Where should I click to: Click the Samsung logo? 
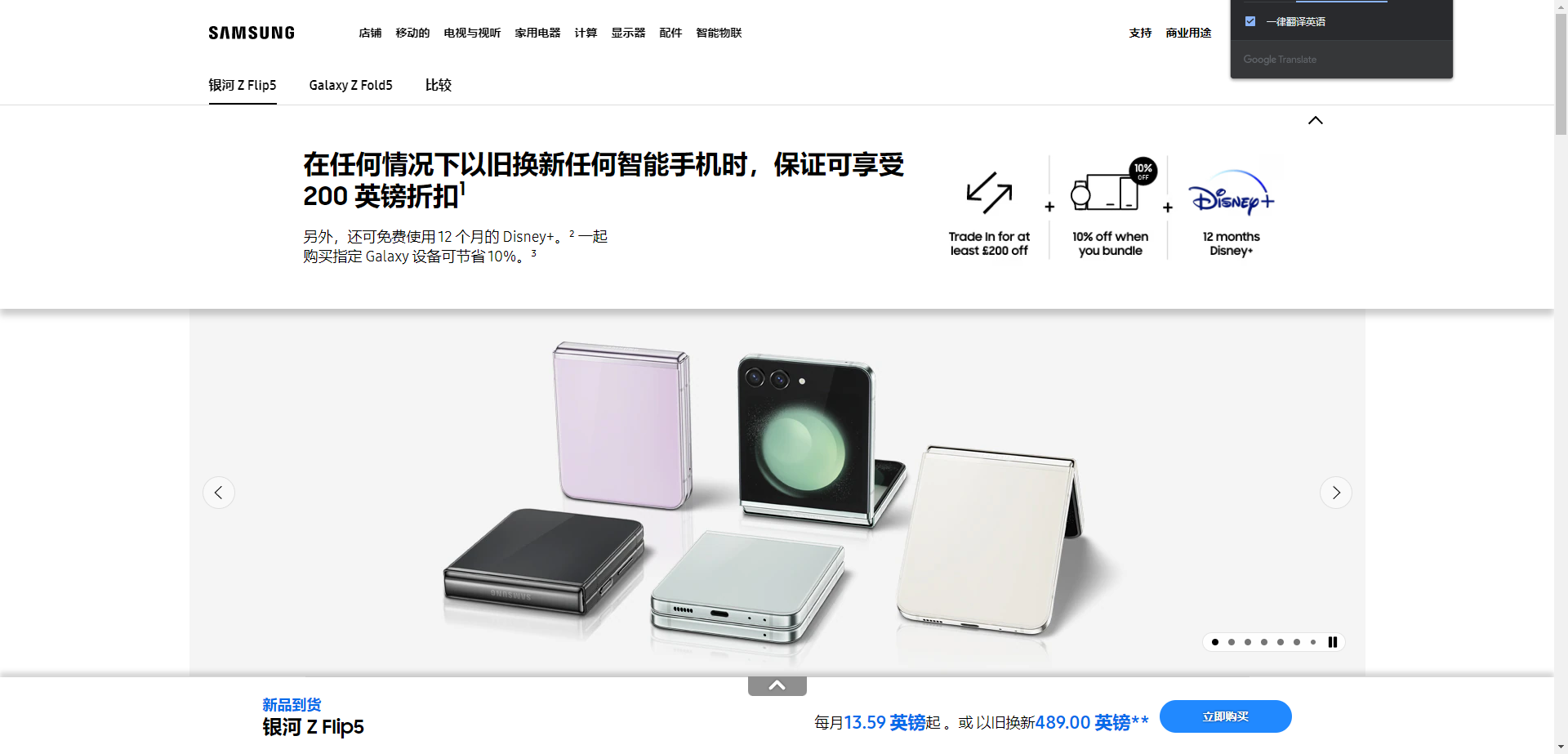coord(252,33)
